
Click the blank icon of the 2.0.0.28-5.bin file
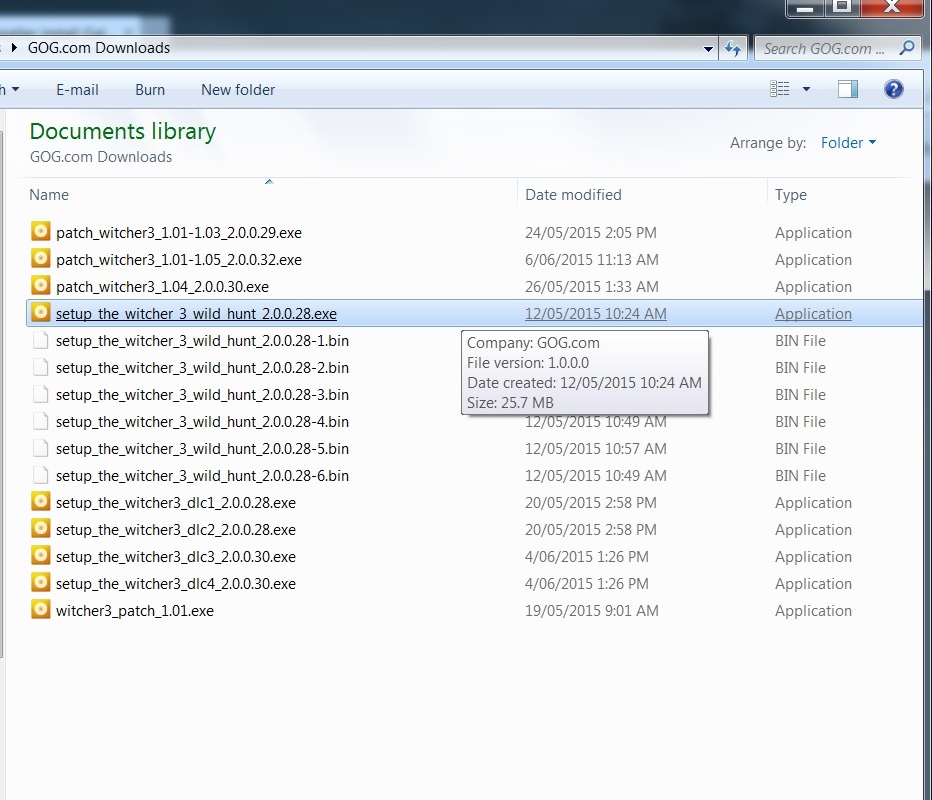tap(40, 448)
